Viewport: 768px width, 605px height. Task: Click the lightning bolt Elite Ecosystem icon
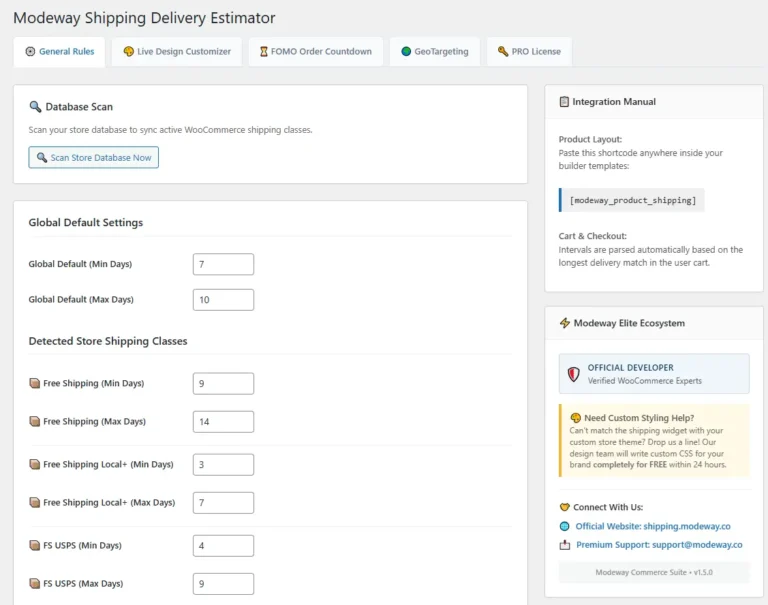(x=565, y=323)
